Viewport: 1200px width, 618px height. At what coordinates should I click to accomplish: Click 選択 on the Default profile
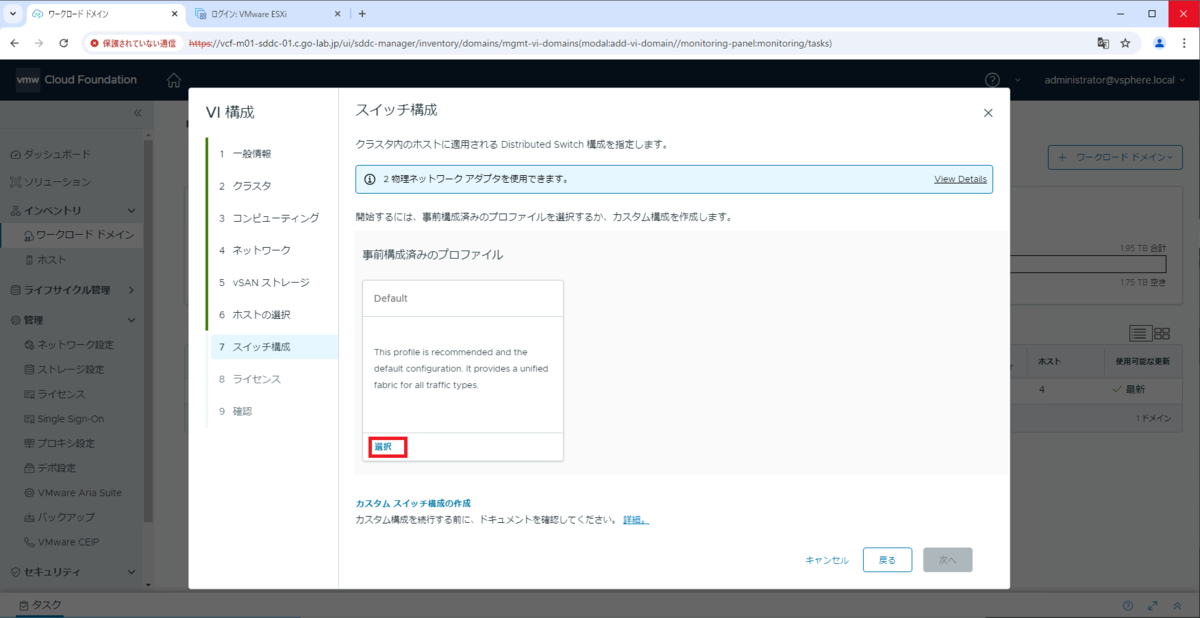coord(383,447)
